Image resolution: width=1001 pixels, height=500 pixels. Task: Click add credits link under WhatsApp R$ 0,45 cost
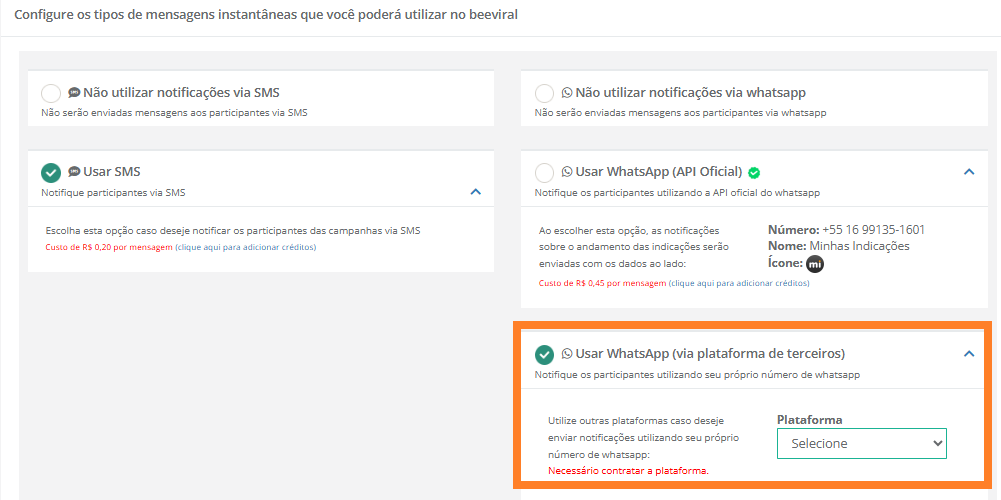(x=739, y=283)
